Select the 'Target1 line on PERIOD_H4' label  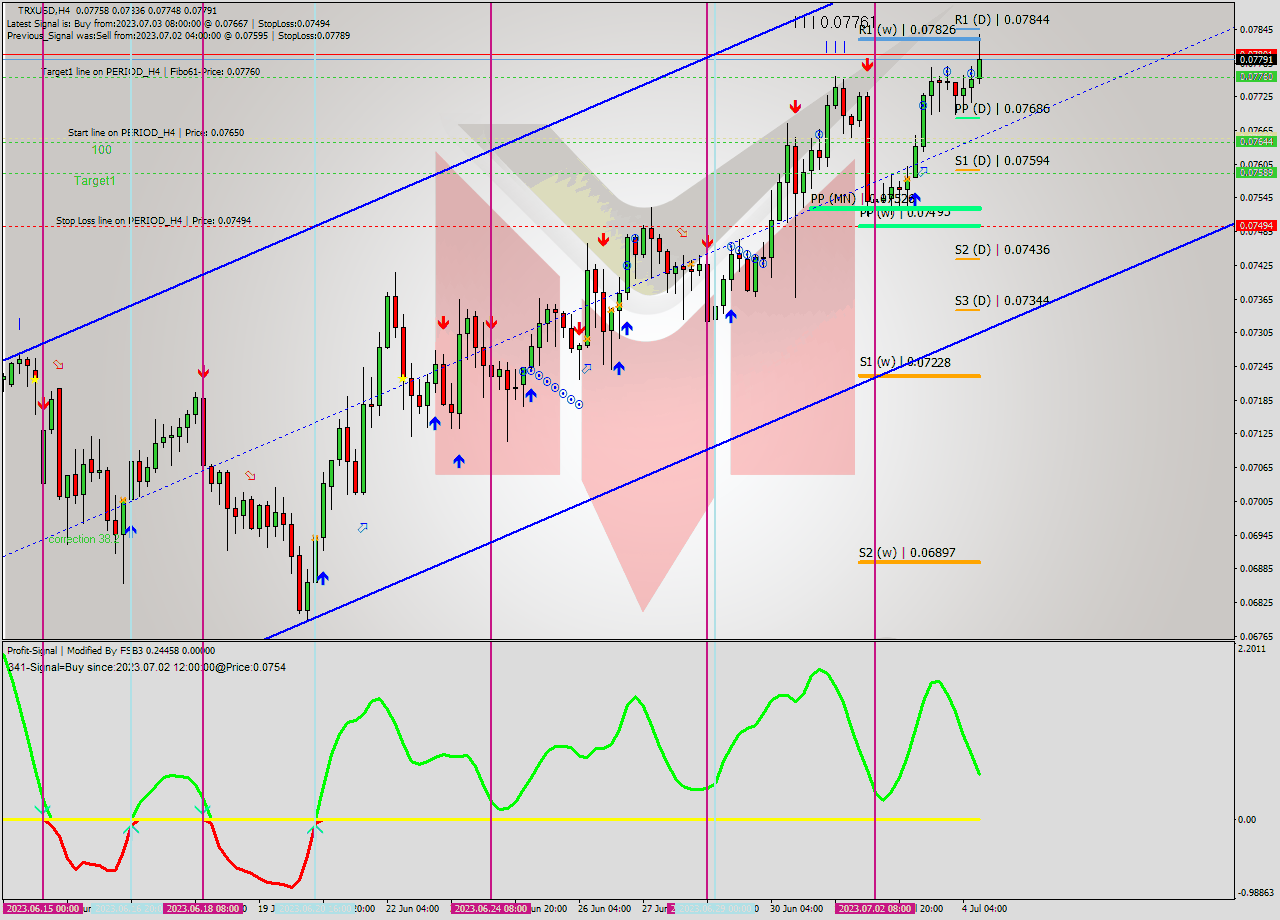click(x=151, y=72)
